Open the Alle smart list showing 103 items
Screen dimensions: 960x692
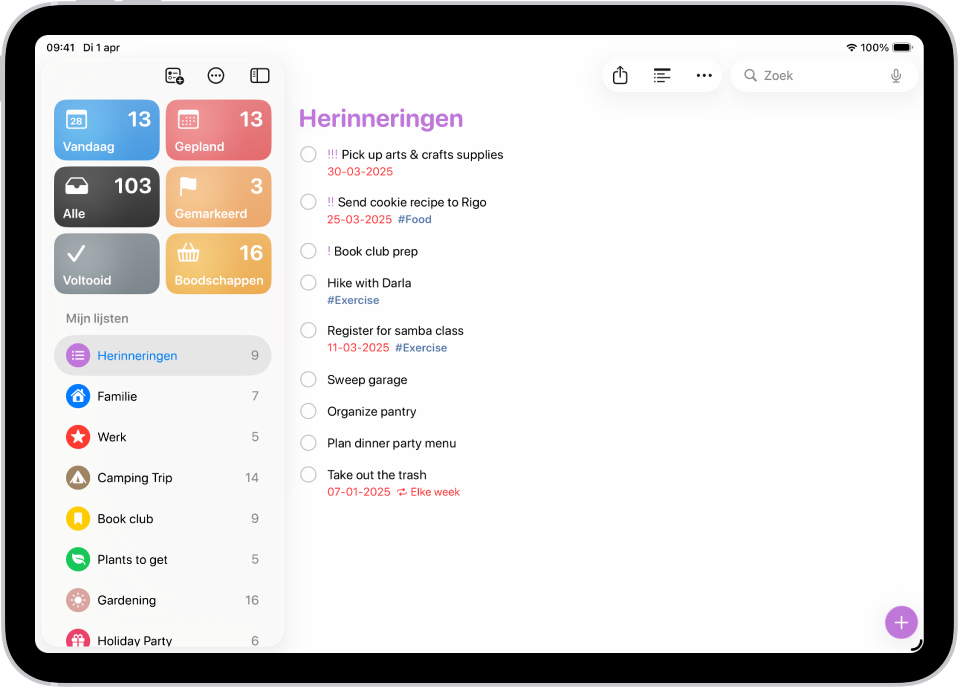[x=106, y=196]
